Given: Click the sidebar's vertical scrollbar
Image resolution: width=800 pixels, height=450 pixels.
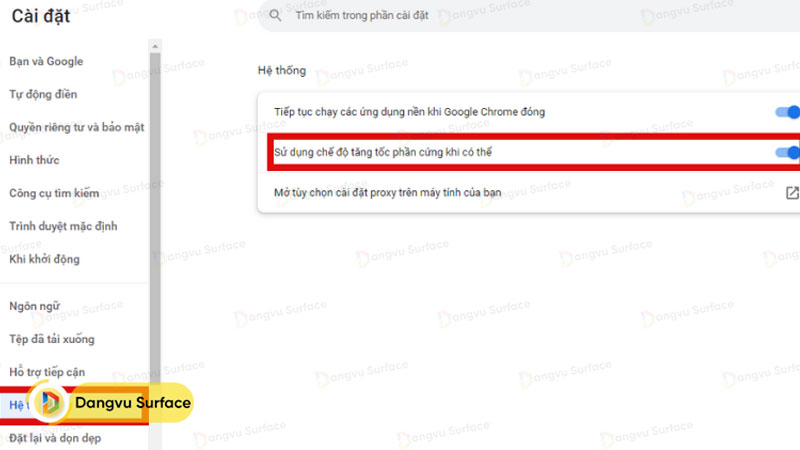Looking at the screenshot, I should click(x=155, y=200).
